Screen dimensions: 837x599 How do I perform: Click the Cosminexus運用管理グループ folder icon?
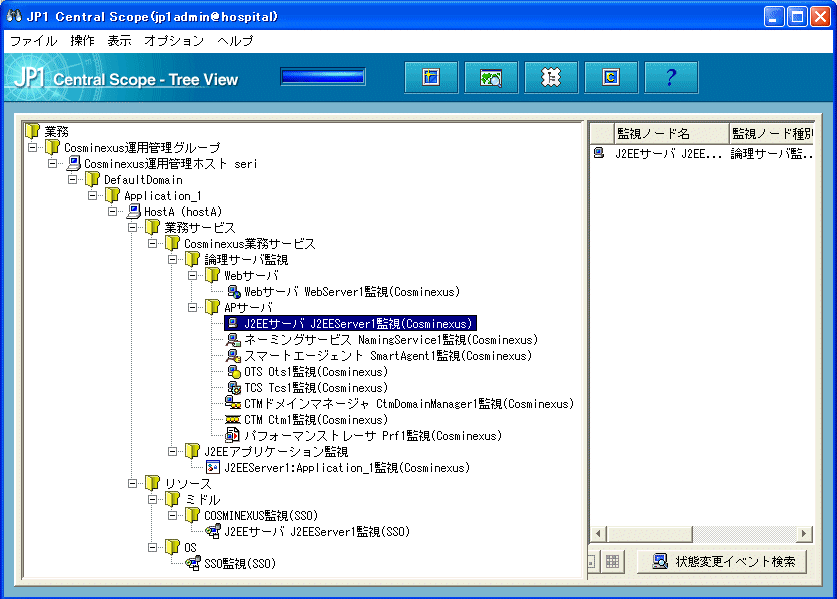coord(53,147)
